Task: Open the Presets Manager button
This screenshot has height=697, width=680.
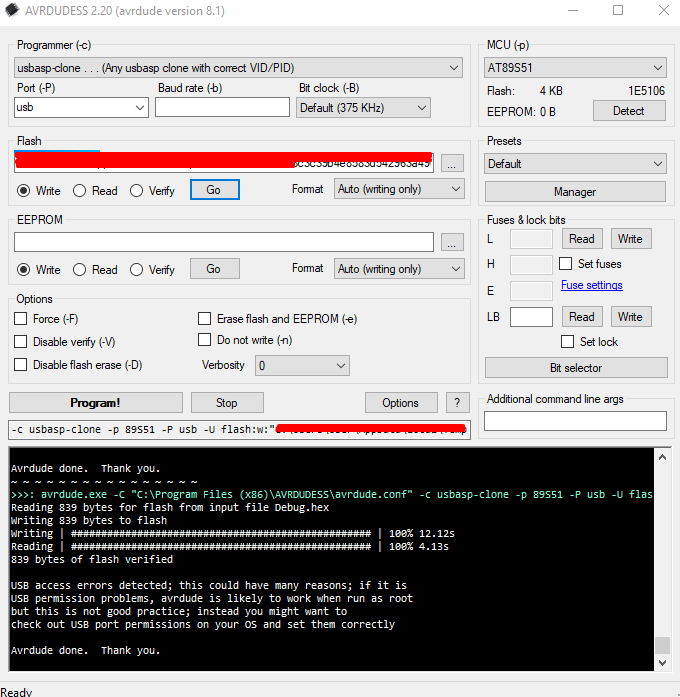Action: pyautogui.click(x=575, y=191)
